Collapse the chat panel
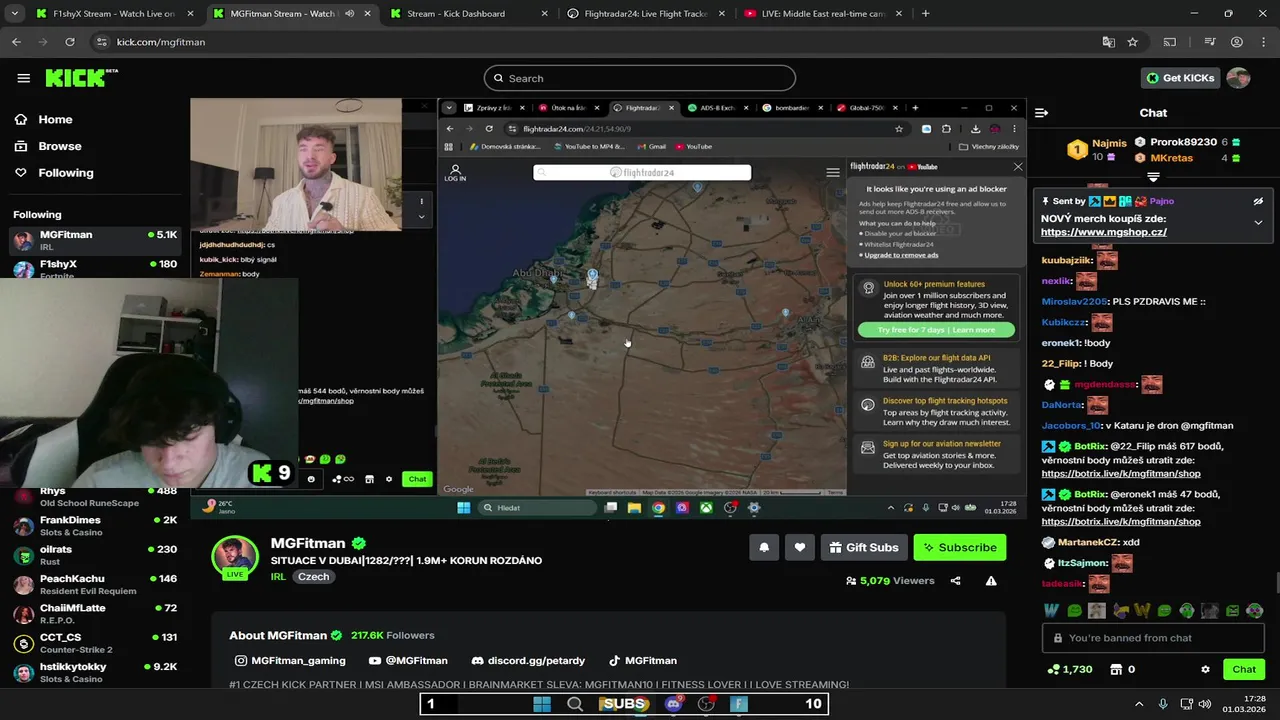The height and width of the screenshot is (720, 1280). click(1041, 113)
